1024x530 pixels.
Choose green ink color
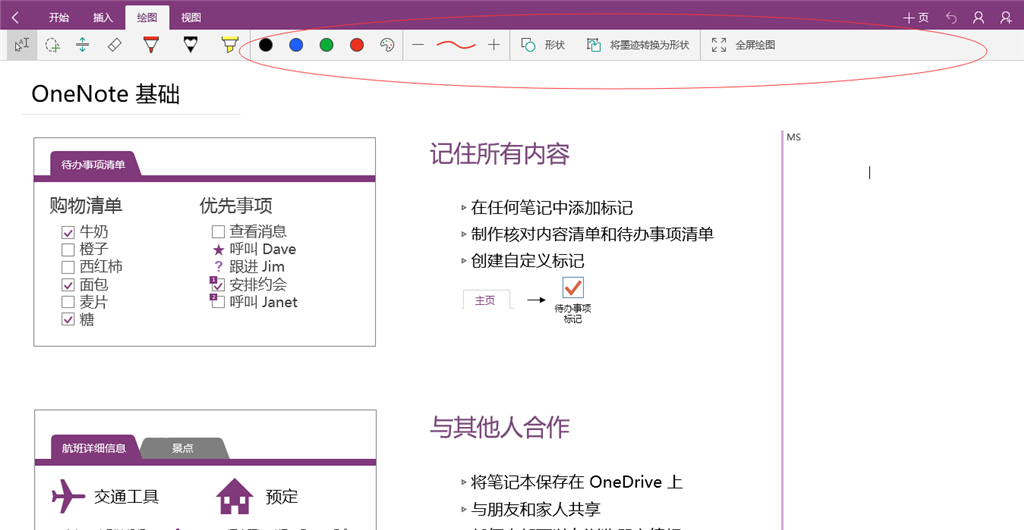coord(327,45)
